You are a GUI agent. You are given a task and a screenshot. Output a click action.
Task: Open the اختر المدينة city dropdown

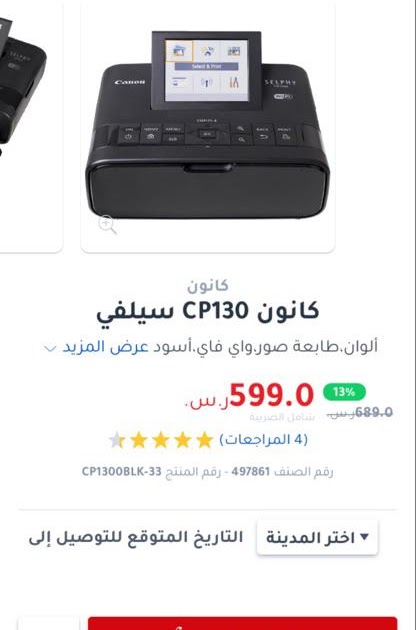(x=317, y=537)
